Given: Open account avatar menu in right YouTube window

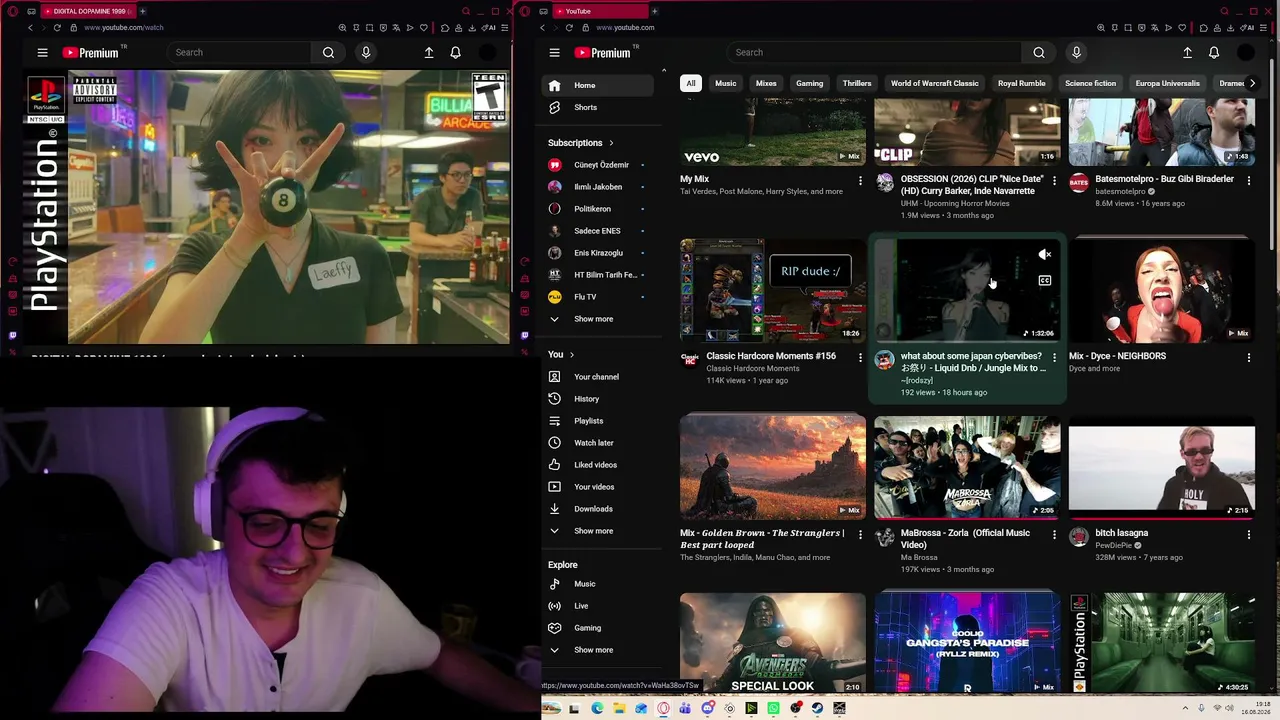Looking at the screenshot, I should (x=1246, y=52).
